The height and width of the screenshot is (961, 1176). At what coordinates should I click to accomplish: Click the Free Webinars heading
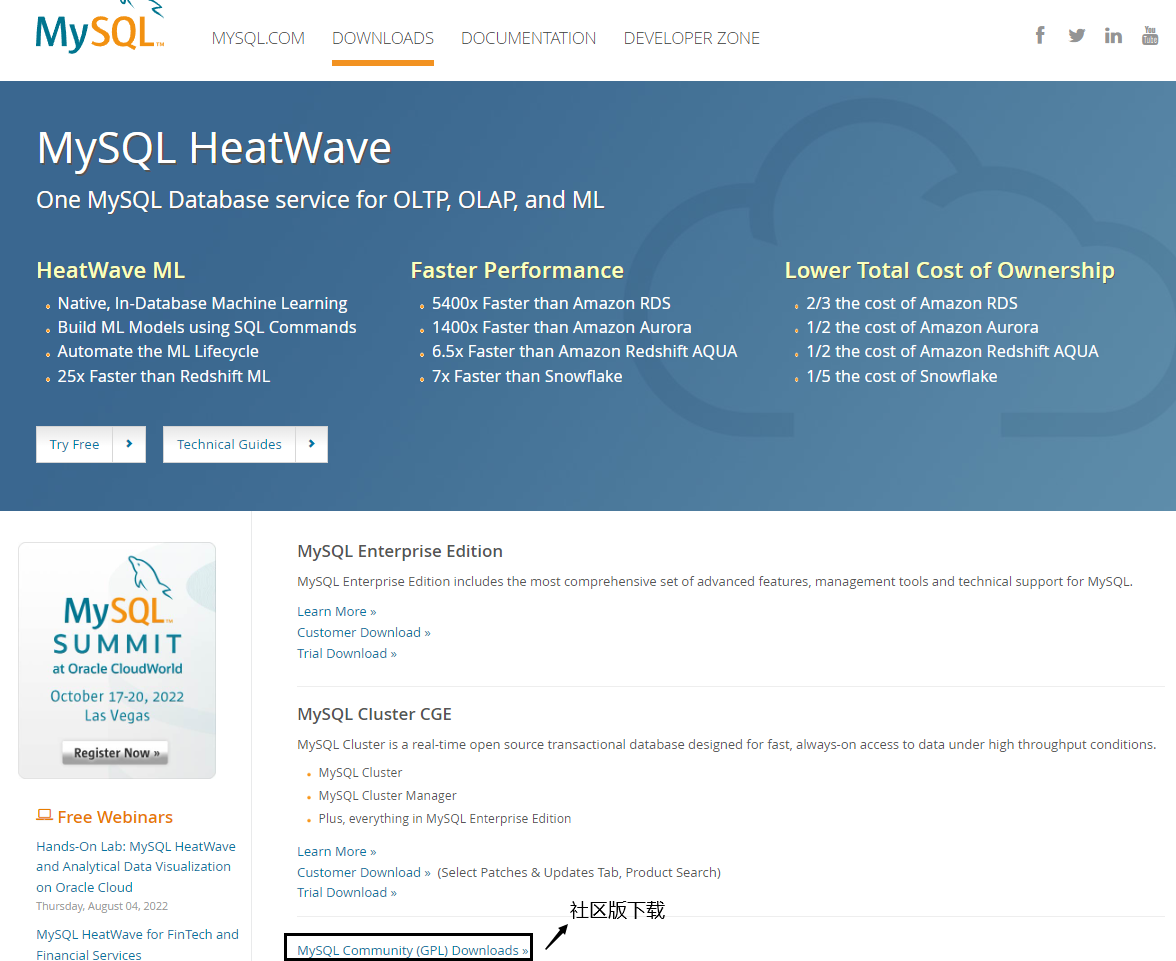click(x=115, y=817)
